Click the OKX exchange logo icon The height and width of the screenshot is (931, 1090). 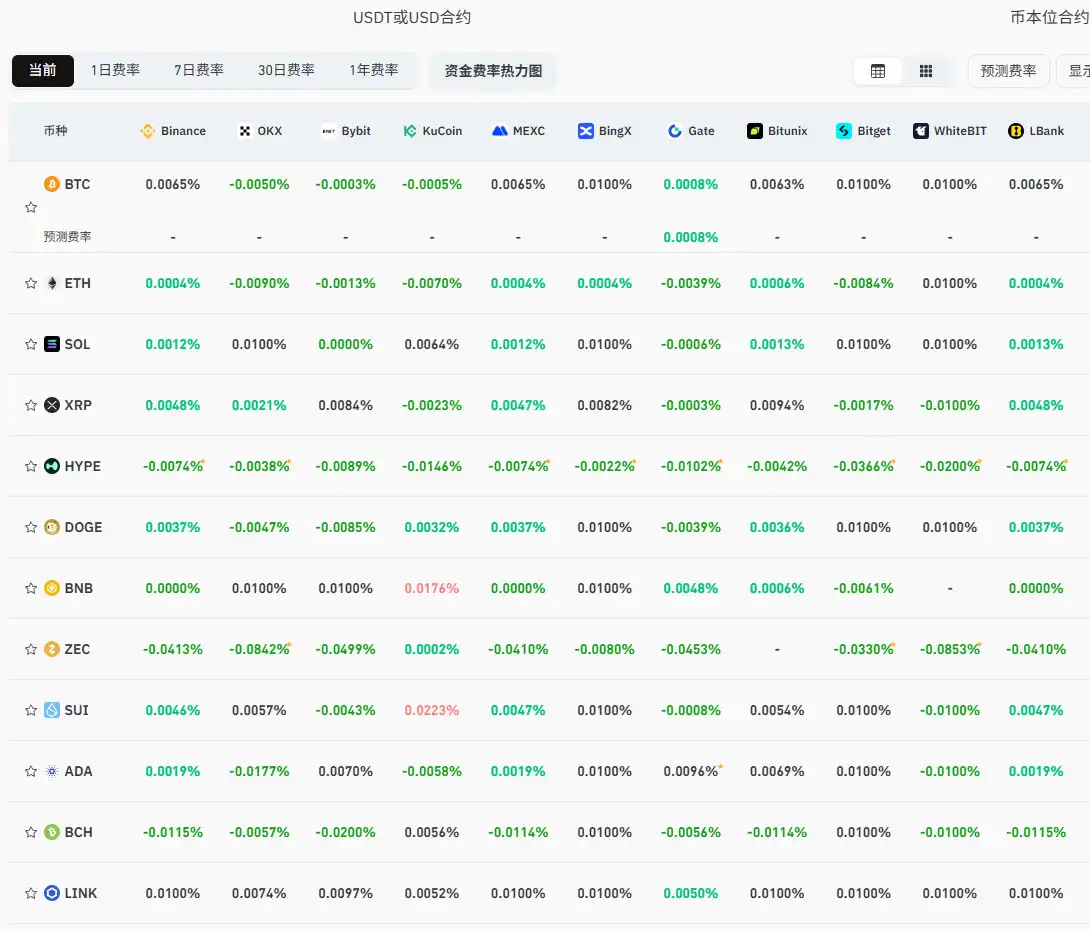(245, 131)
